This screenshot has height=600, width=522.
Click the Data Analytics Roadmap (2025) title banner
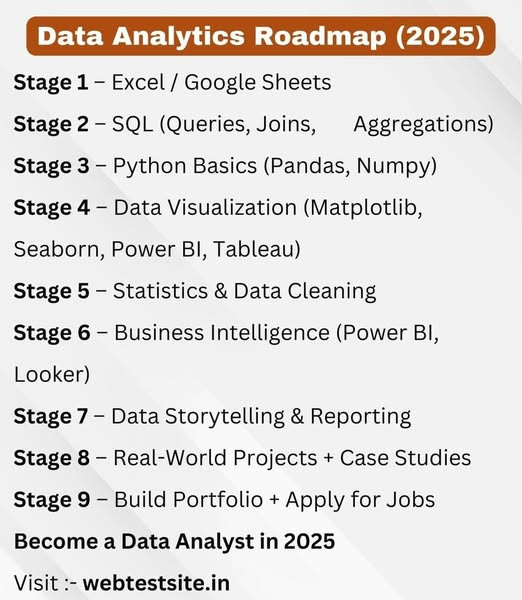click(x=261, y=36)
